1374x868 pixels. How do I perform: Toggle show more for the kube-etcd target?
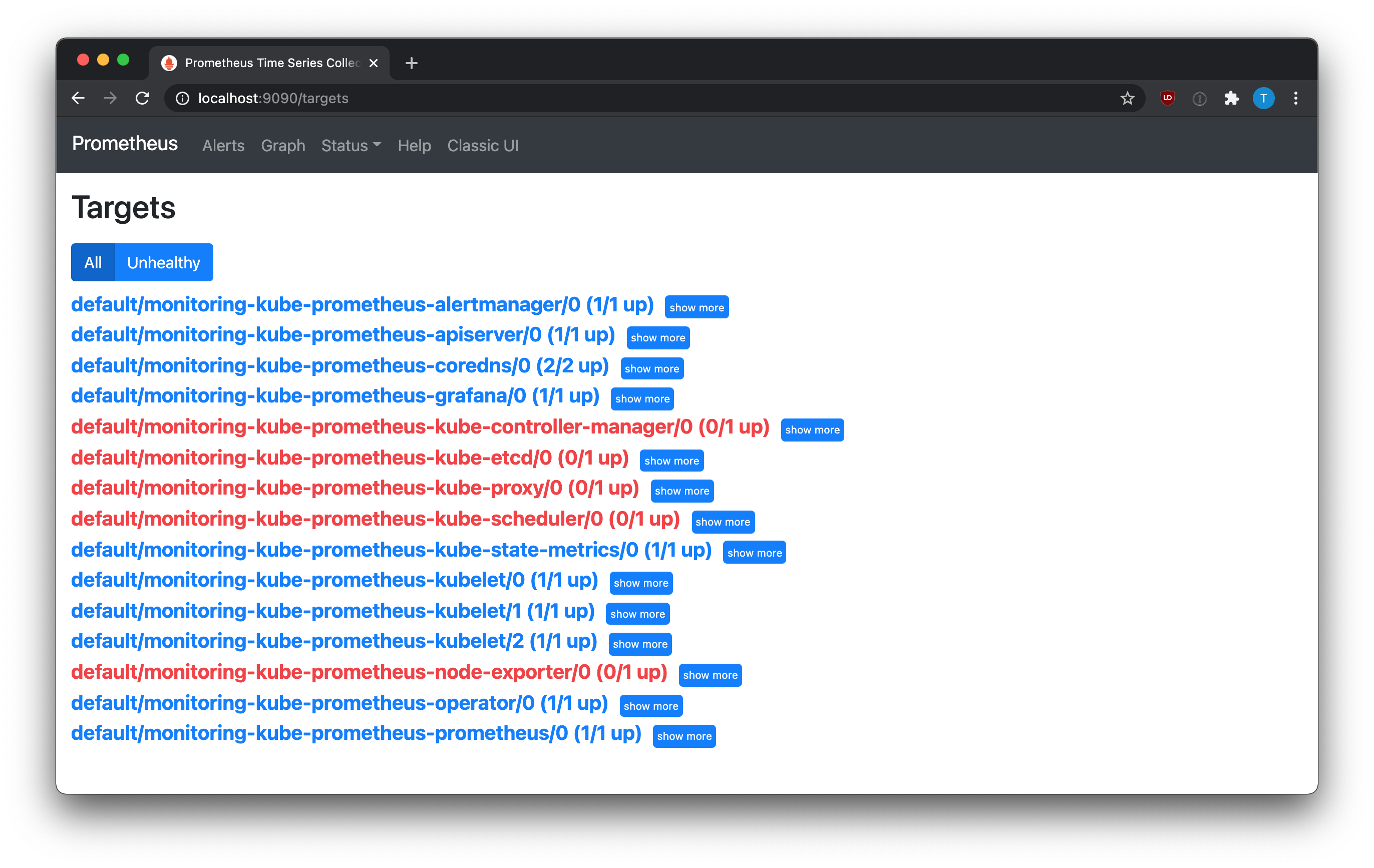point(671,460)
